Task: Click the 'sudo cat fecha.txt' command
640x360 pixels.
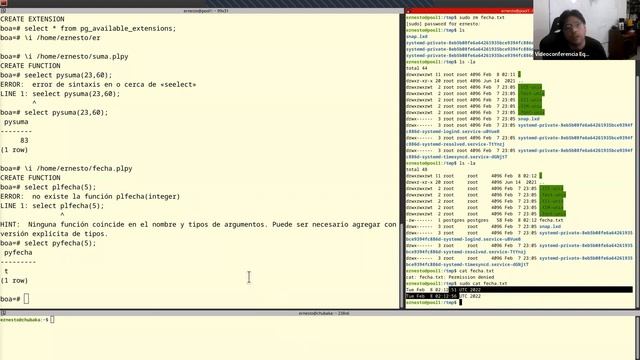Action: pos(483,283)
